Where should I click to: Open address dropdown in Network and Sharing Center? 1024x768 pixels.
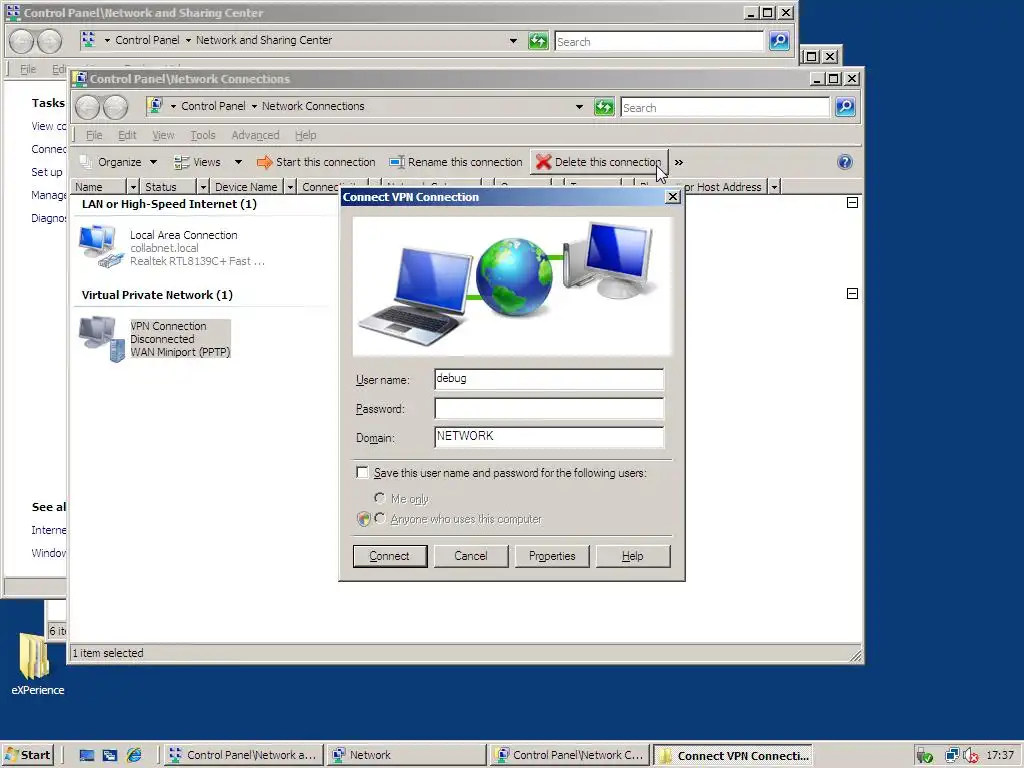(x=513, y=40)
